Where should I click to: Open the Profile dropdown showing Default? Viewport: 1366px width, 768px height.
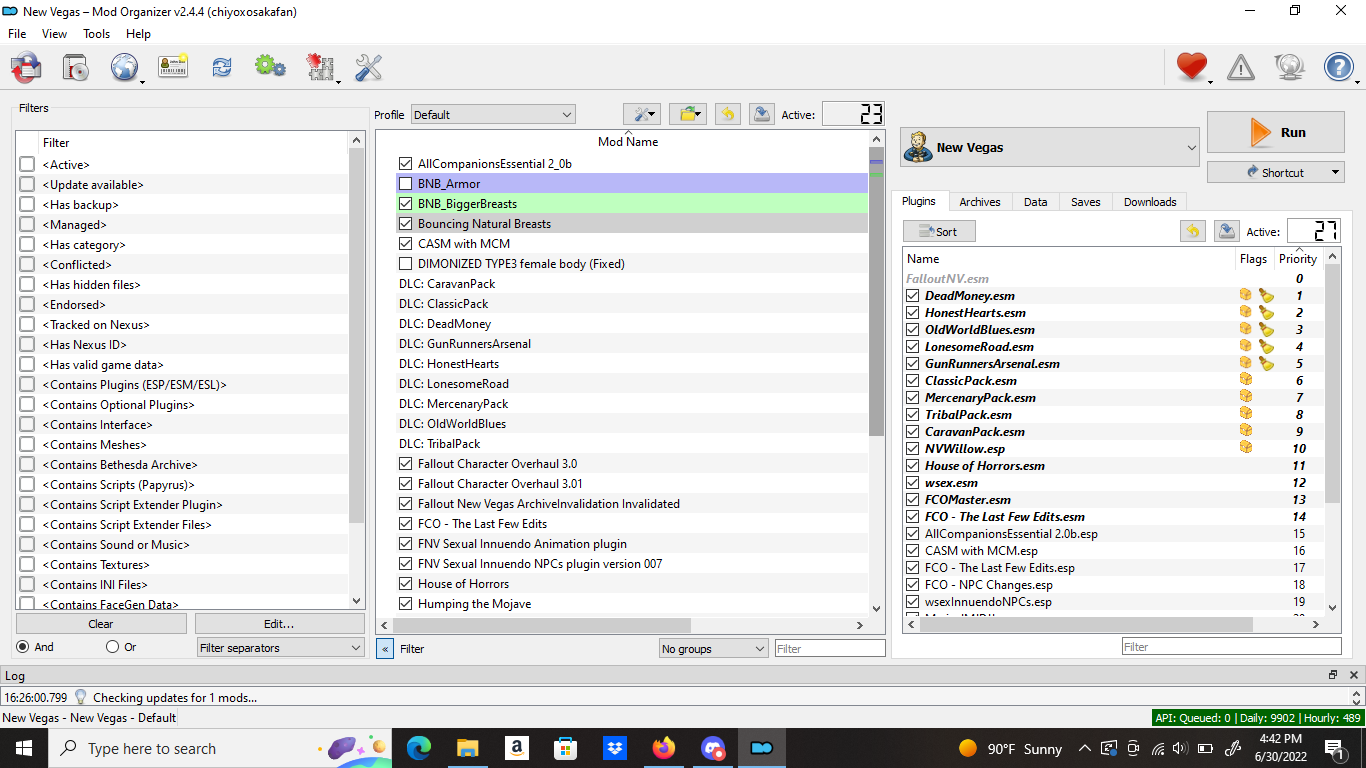click(493, 115)
